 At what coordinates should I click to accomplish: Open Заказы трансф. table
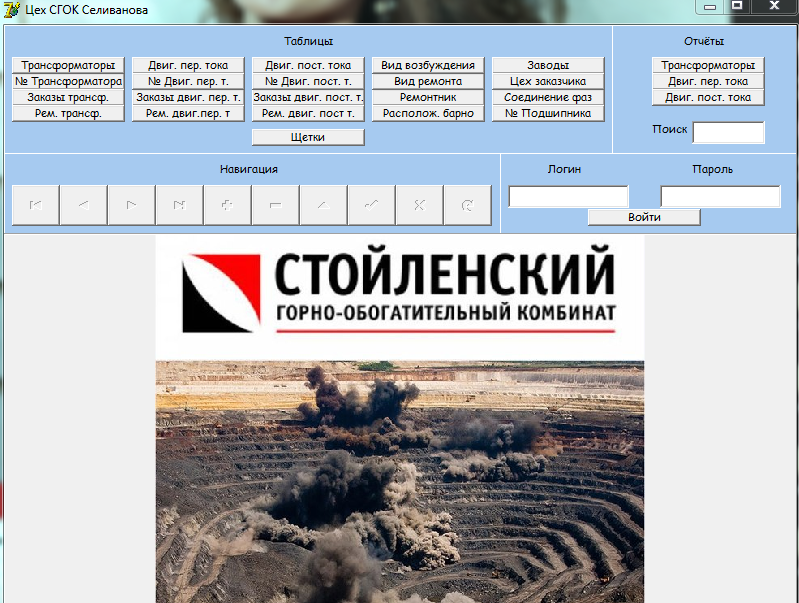pyautogui.click(x=68, y=97)
